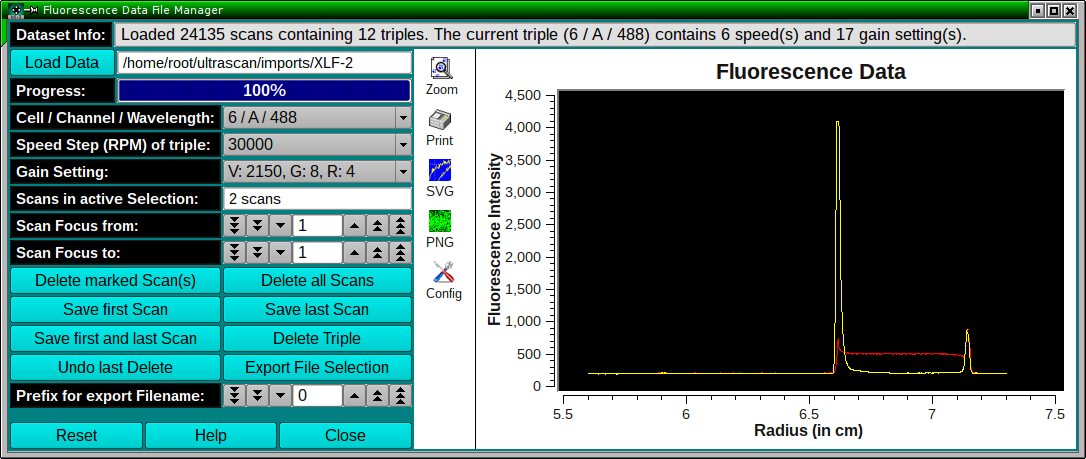Image resolution: width=1086 pixels, height=459 pixels.
Task: Double-arrow increase Scan Focus to
Action: tap(377, 253)
